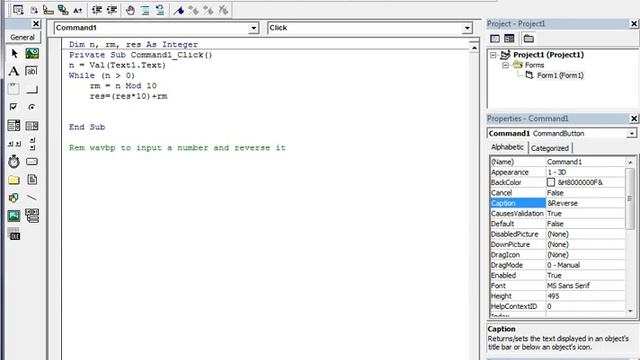Click the Outdent toolbar icon
The image size is (640, 360).
[111, 10]
